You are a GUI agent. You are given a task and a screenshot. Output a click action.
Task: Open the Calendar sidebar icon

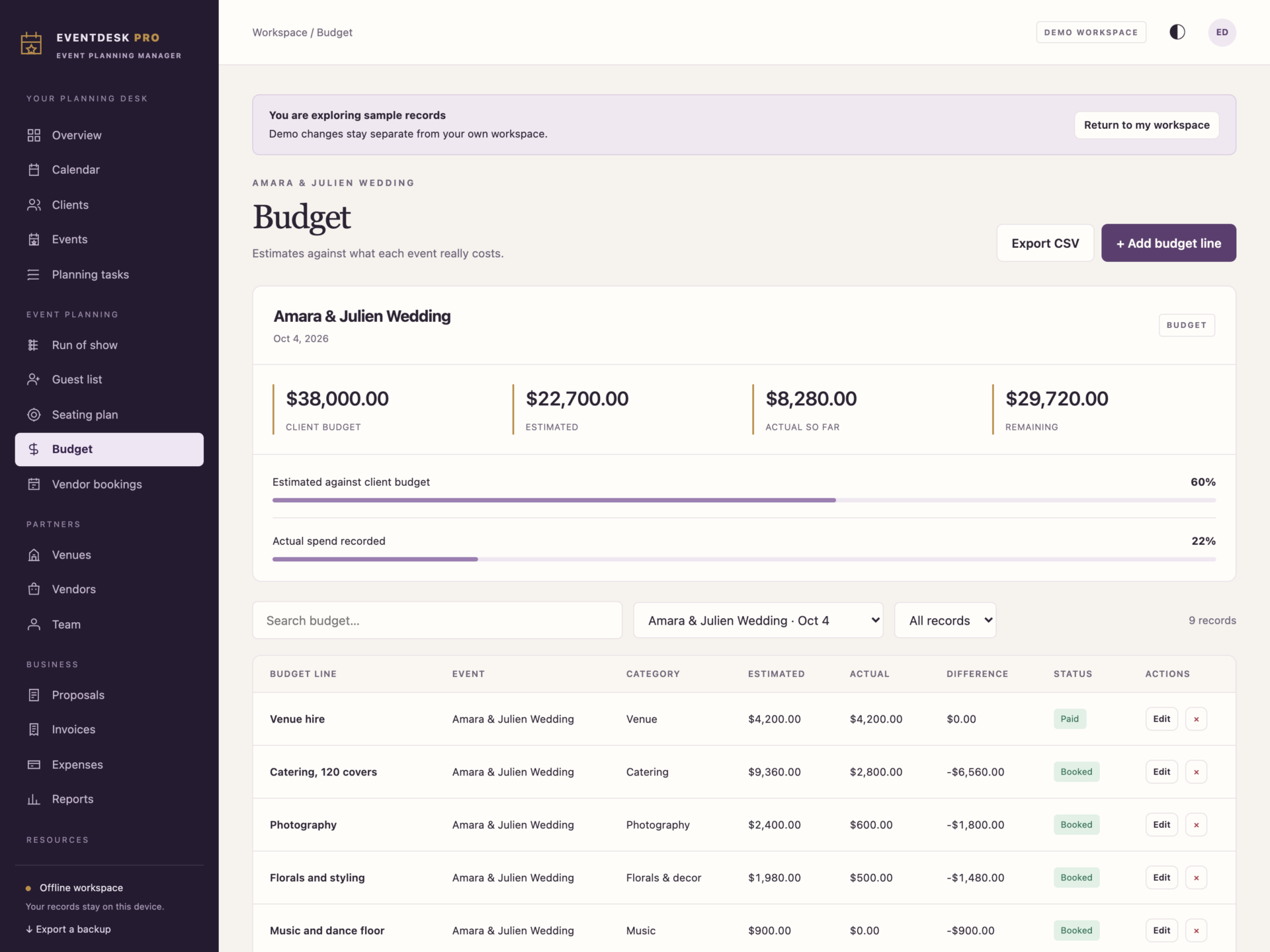[x=34, y=170]
